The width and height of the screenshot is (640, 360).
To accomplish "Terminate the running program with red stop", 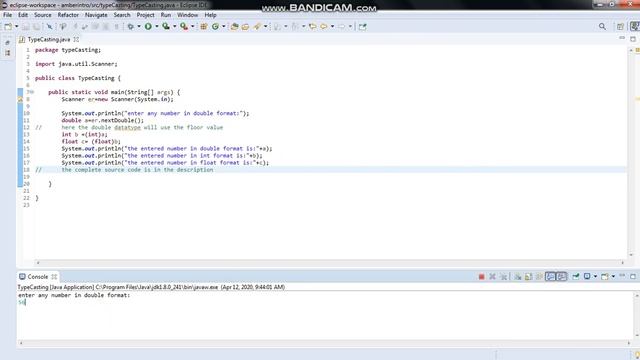I will tap(481, 277).
